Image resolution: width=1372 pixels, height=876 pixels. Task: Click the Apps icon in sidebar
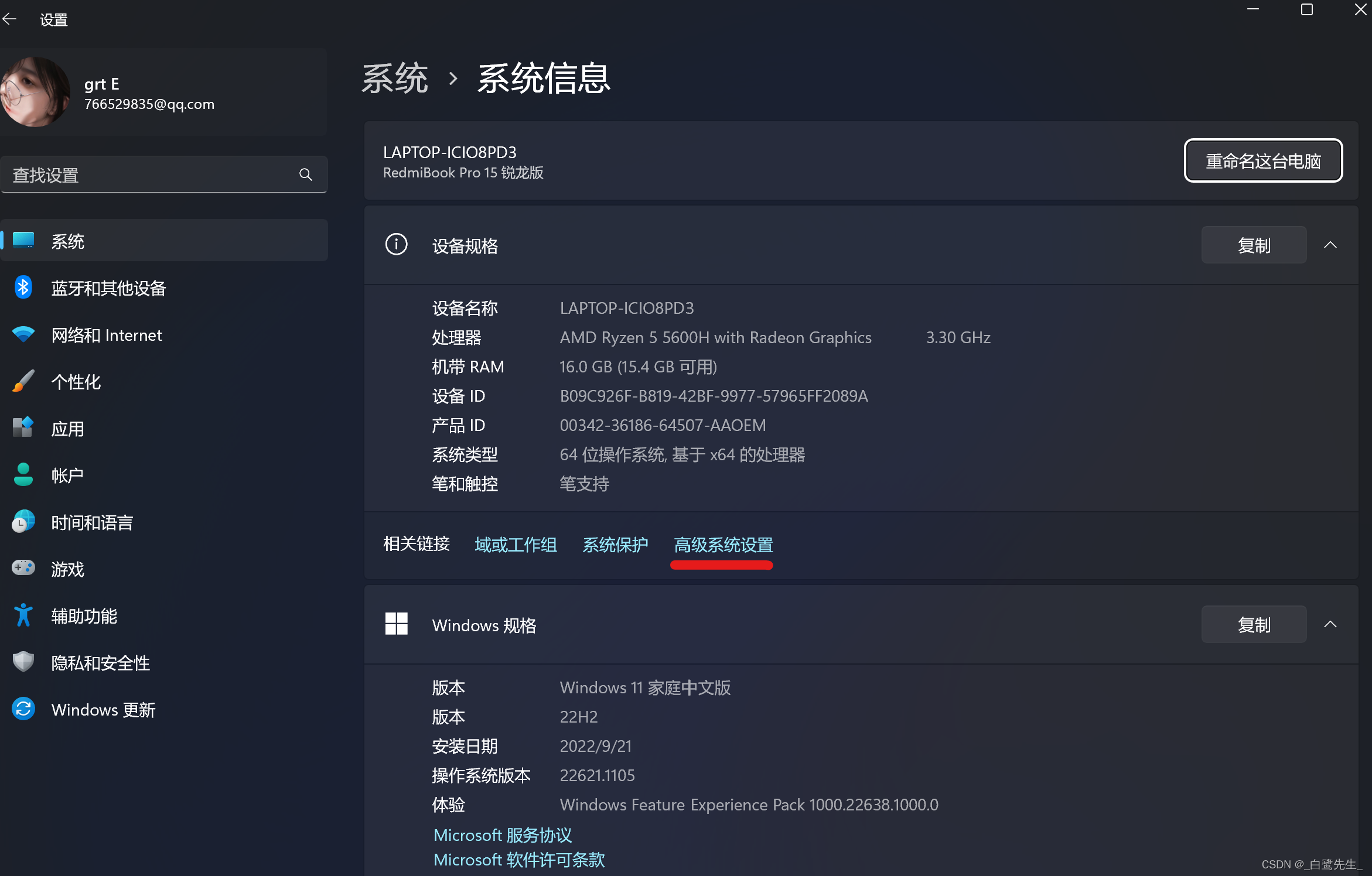click(23, 428)
